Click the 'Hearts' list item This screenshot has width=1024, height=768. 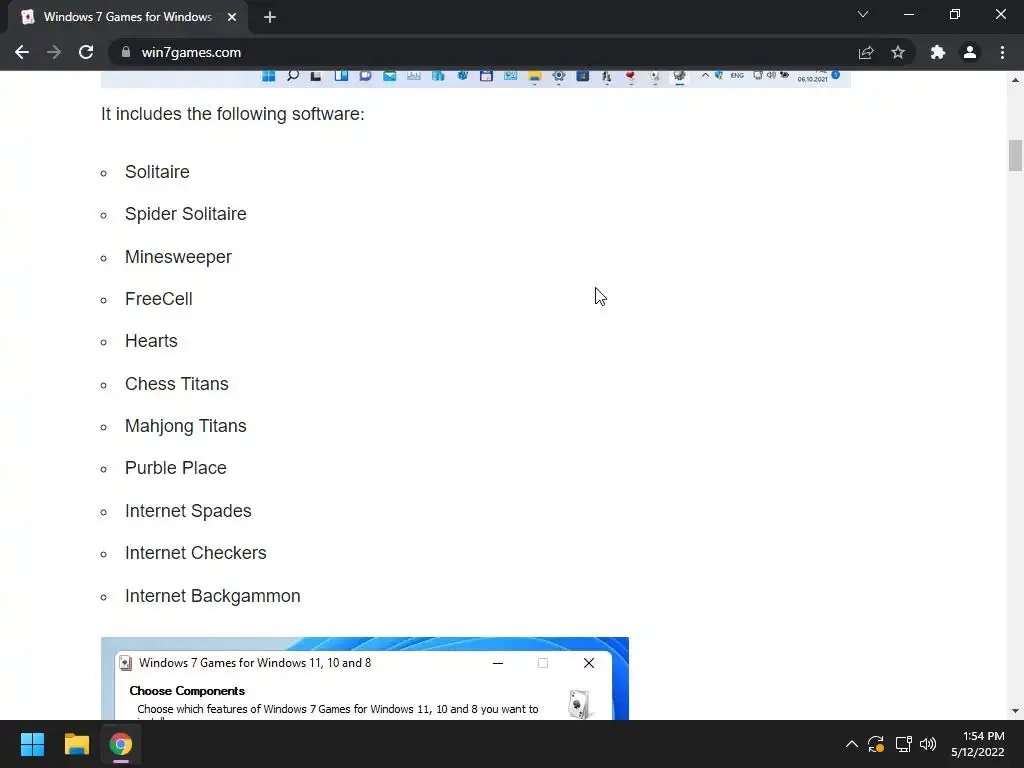click(x=151, y=341)
